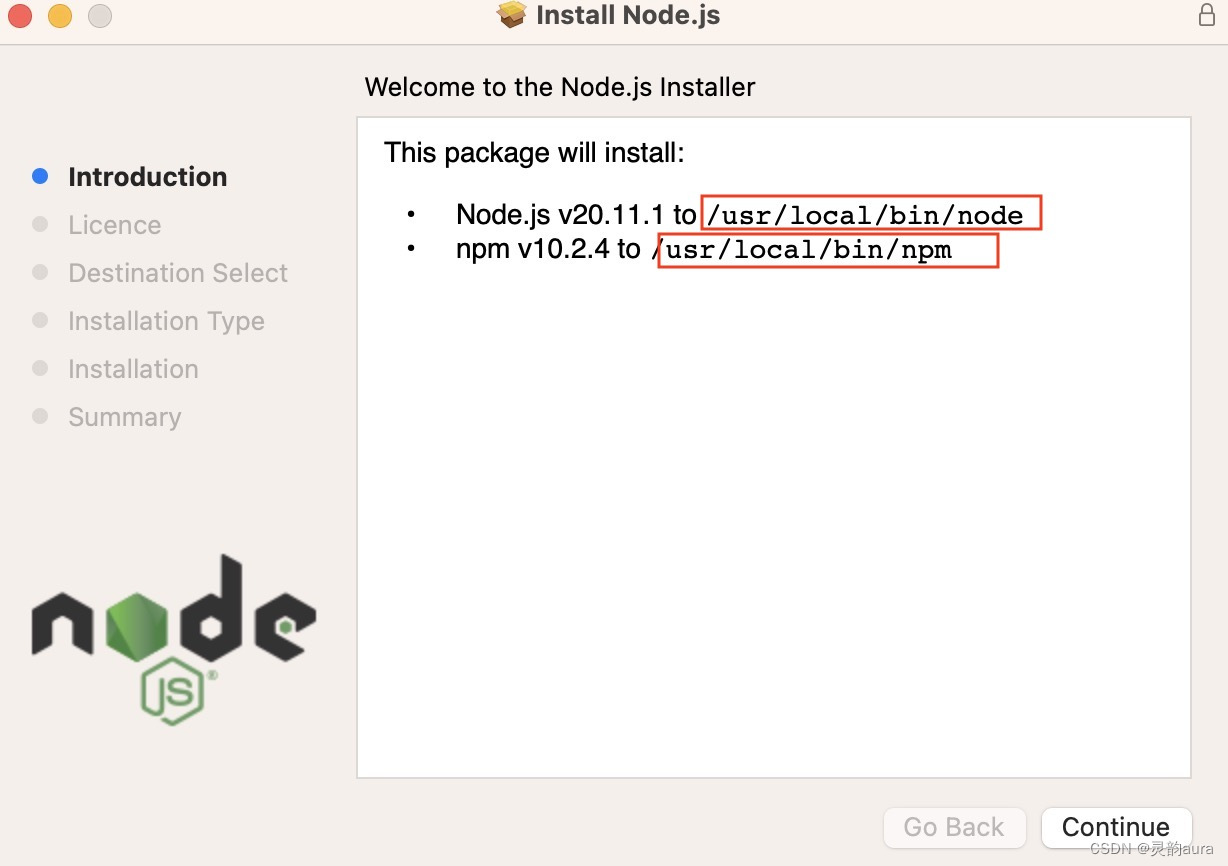Image resolution: width=1228 pixels, height=866 pixels.
Task: Click the Node.js logo in sidebar
Action: click(174, 639)
